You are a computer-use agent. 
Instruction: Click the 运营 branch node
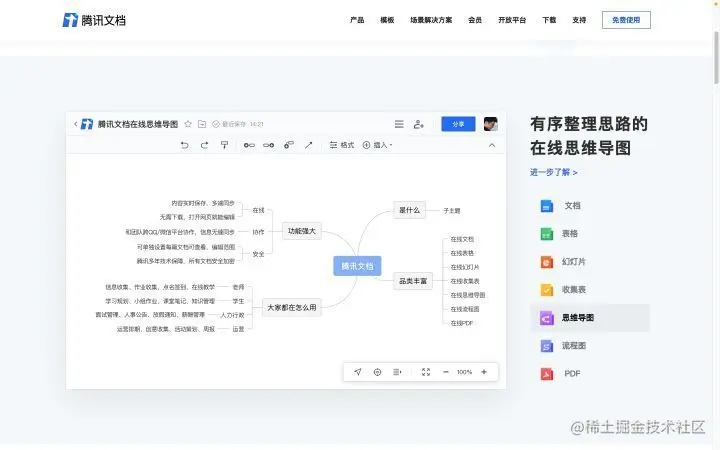(238, 329)
